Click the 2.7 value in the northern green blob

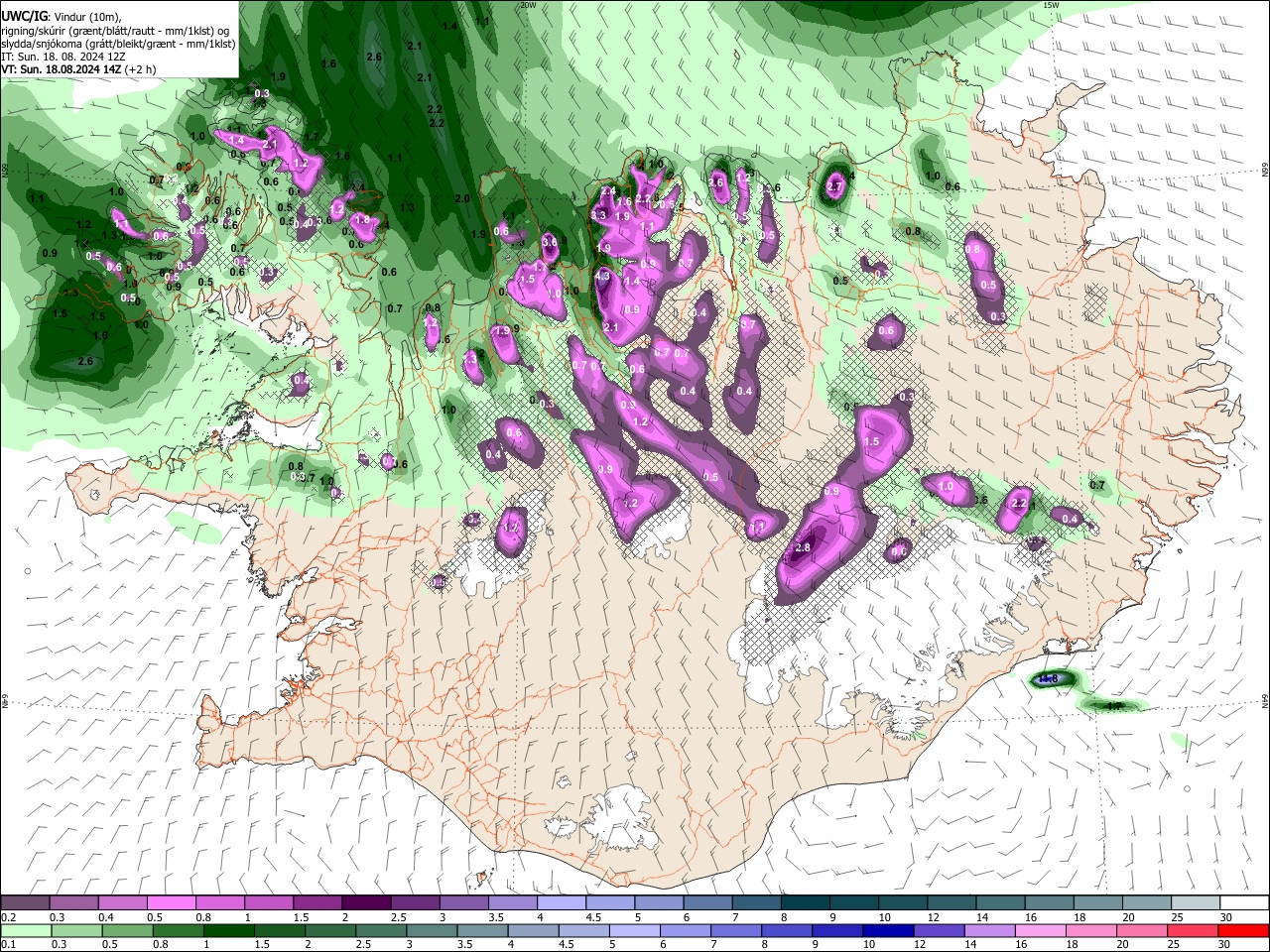click(834, 186)
